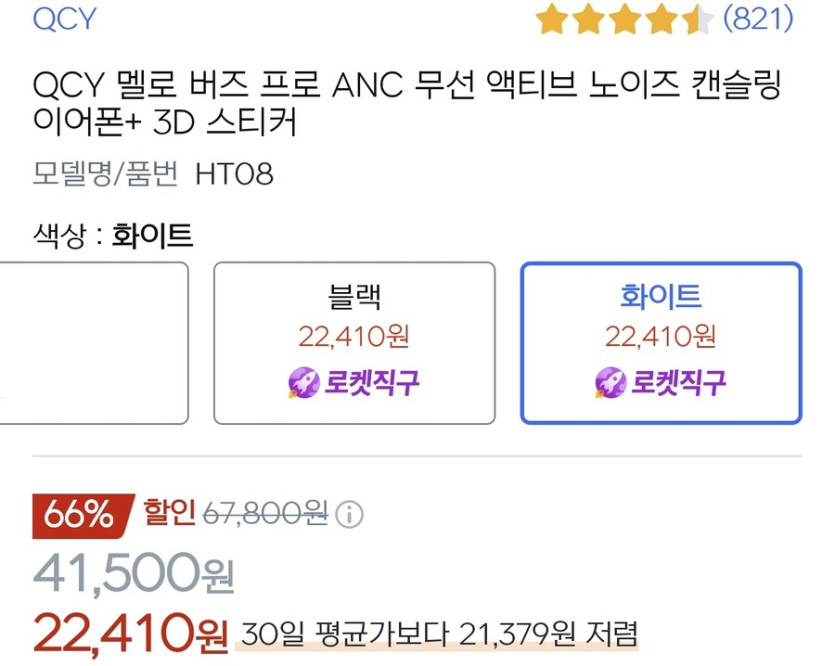The image size is (835, 666).
Task: Select the partially visible left color option
Action: 94,342
